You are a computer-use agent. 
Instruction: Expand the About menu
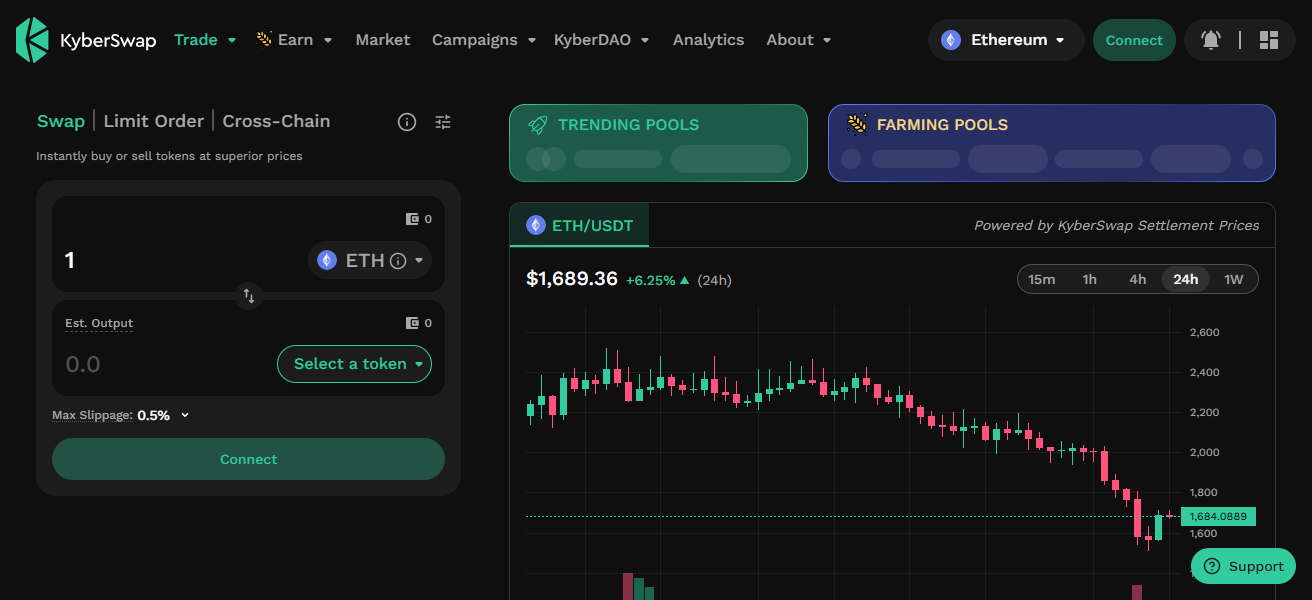[799, 40]
